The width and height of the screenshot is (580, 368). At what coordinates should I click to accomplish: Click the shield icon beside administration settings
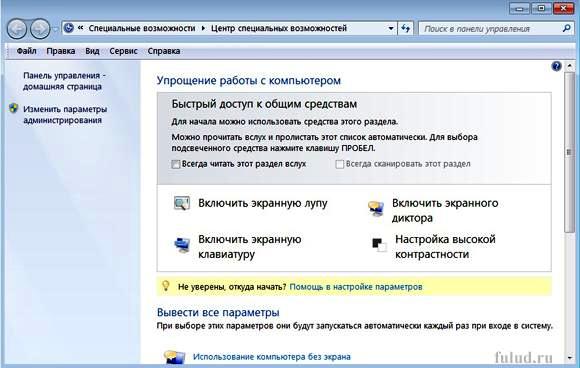14,108
